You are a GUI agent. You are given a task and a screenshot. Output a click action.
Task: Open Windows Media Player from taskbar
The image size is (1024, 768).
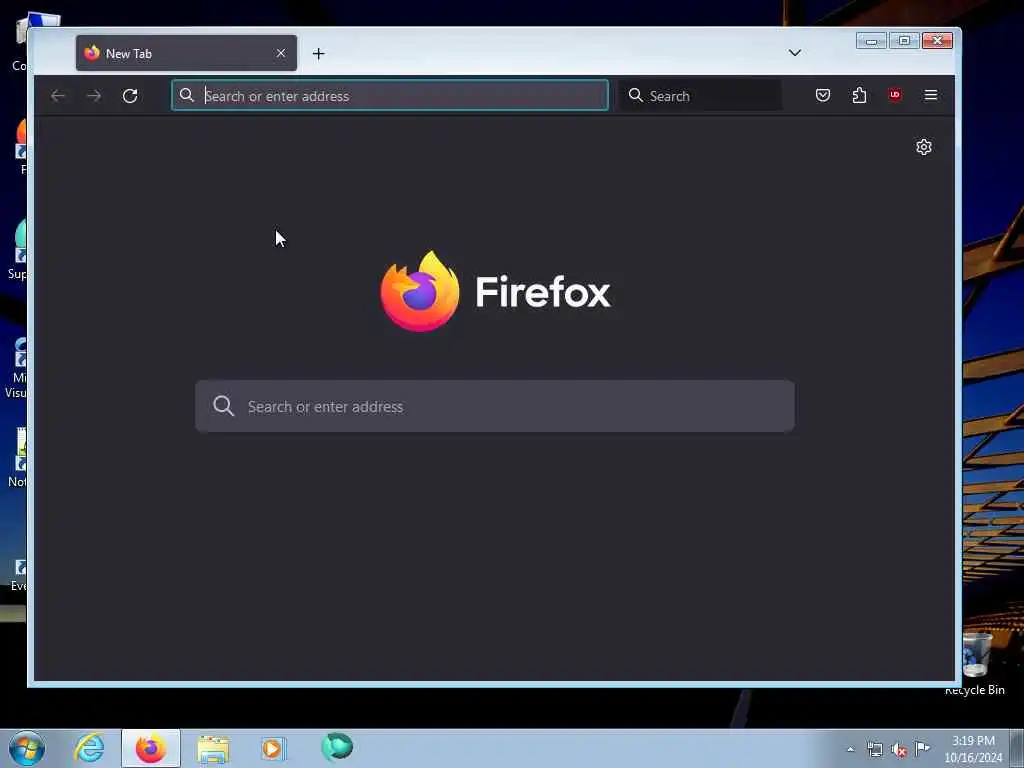click(273, 748)
